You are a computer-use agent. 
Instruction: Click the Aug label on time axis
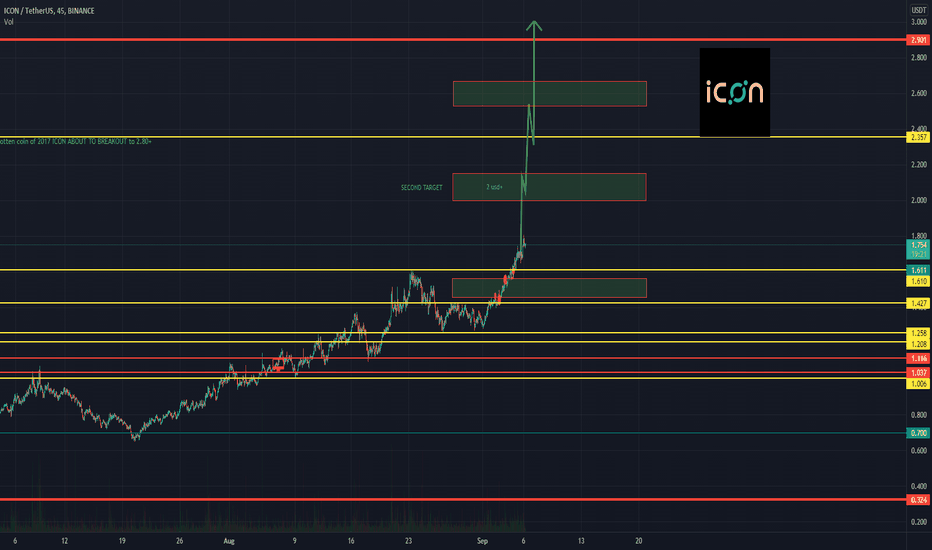pos(229,541)
